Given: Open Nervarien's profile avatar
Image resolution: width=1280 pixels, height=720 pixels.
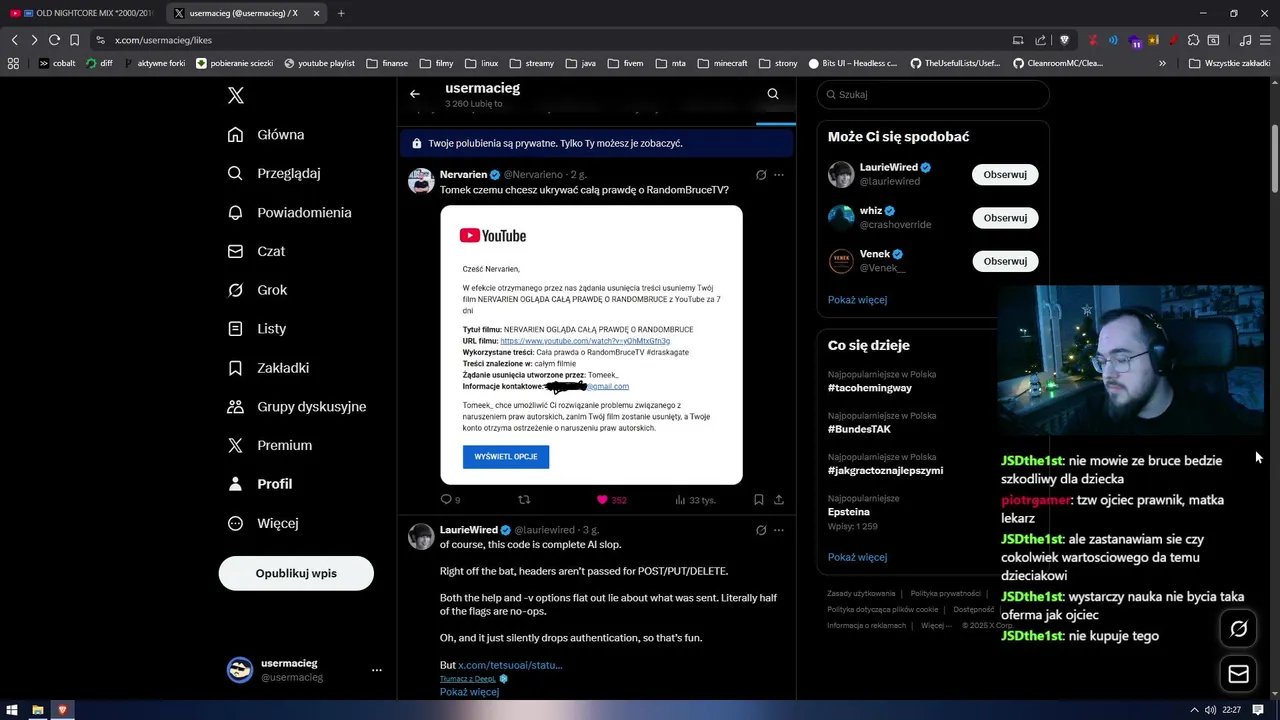Looking at the screenshot, I should coord(421,181).
